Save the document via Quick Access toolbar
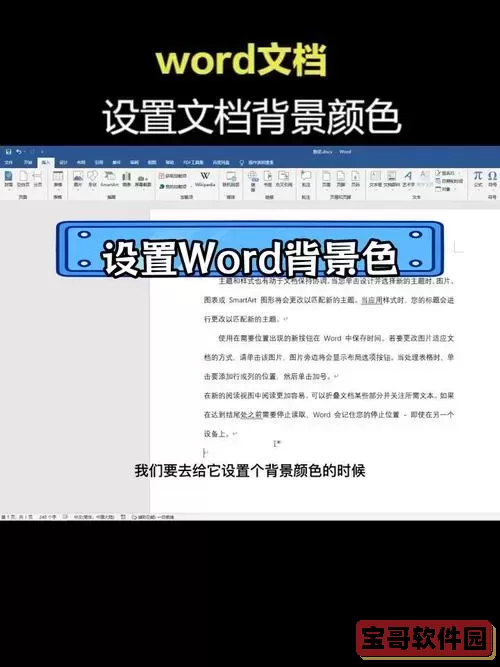Viewport: 500px width, 667px height. [8, 151]
